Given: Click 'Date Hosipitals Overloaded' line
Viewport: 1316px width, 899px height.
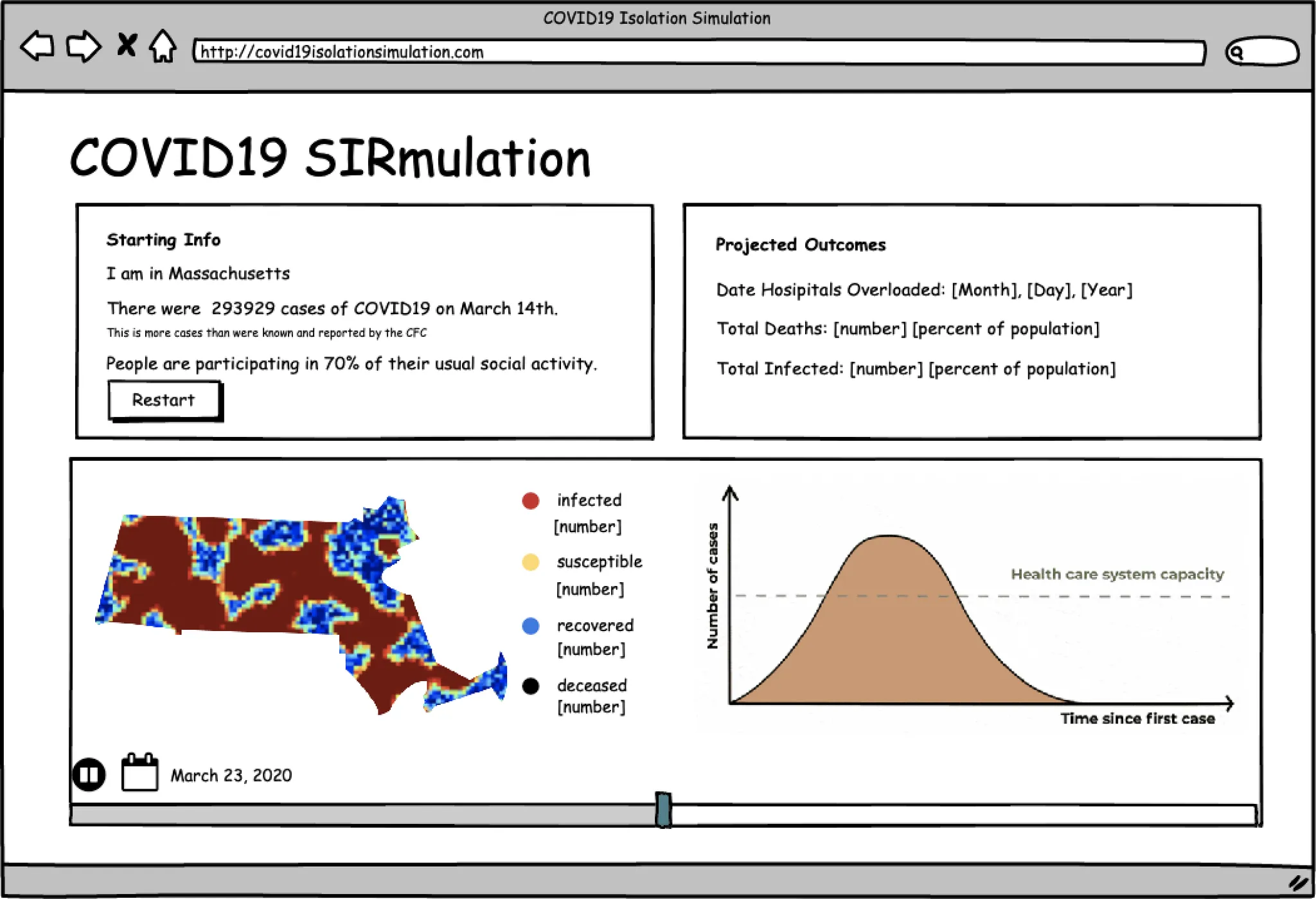Looking at the screenshot, I should [925, 290].
